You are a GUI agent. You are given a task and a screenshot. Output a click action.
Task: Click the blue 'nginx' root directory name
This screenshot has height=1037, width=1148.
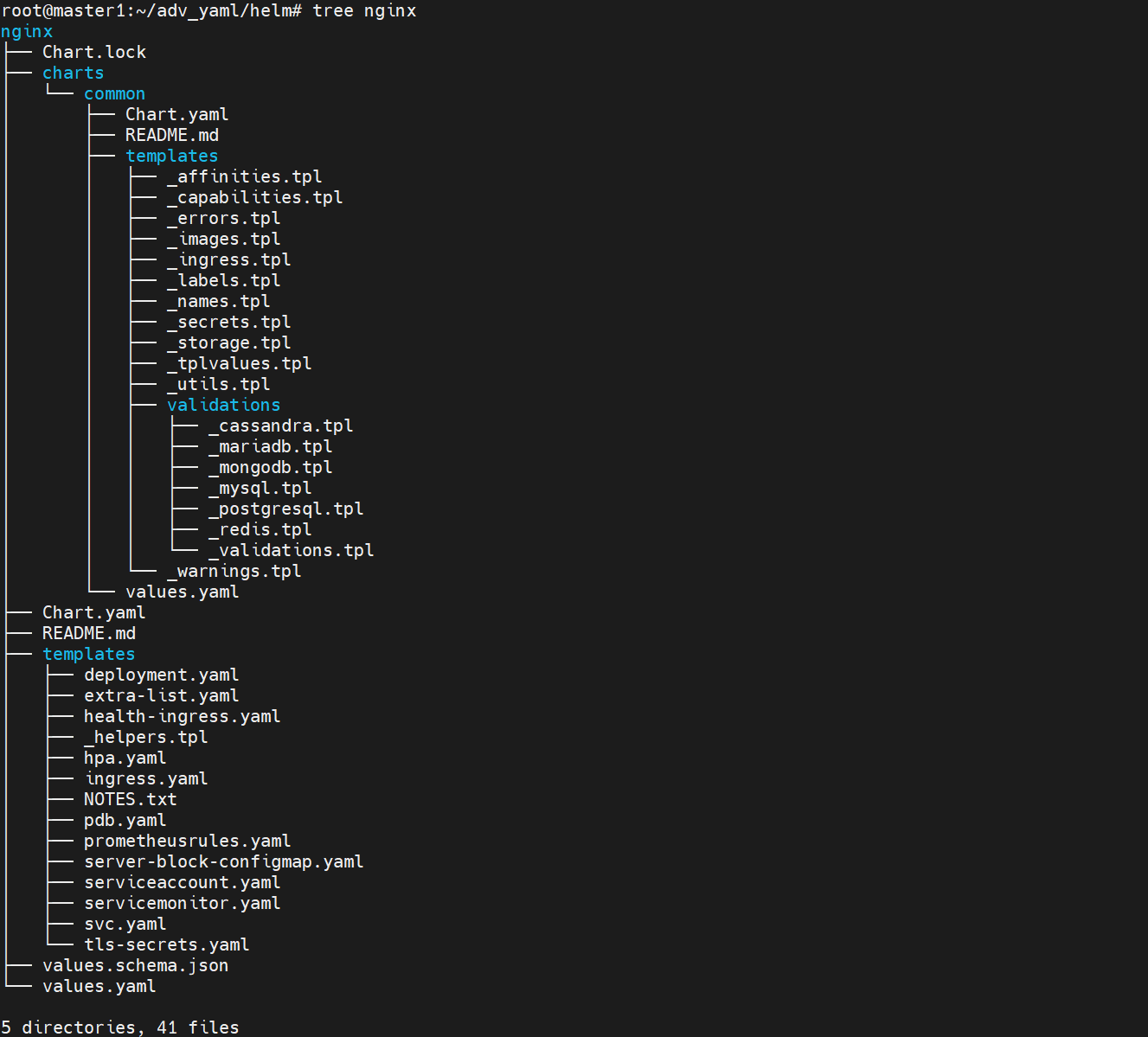(x=26, y=31)
